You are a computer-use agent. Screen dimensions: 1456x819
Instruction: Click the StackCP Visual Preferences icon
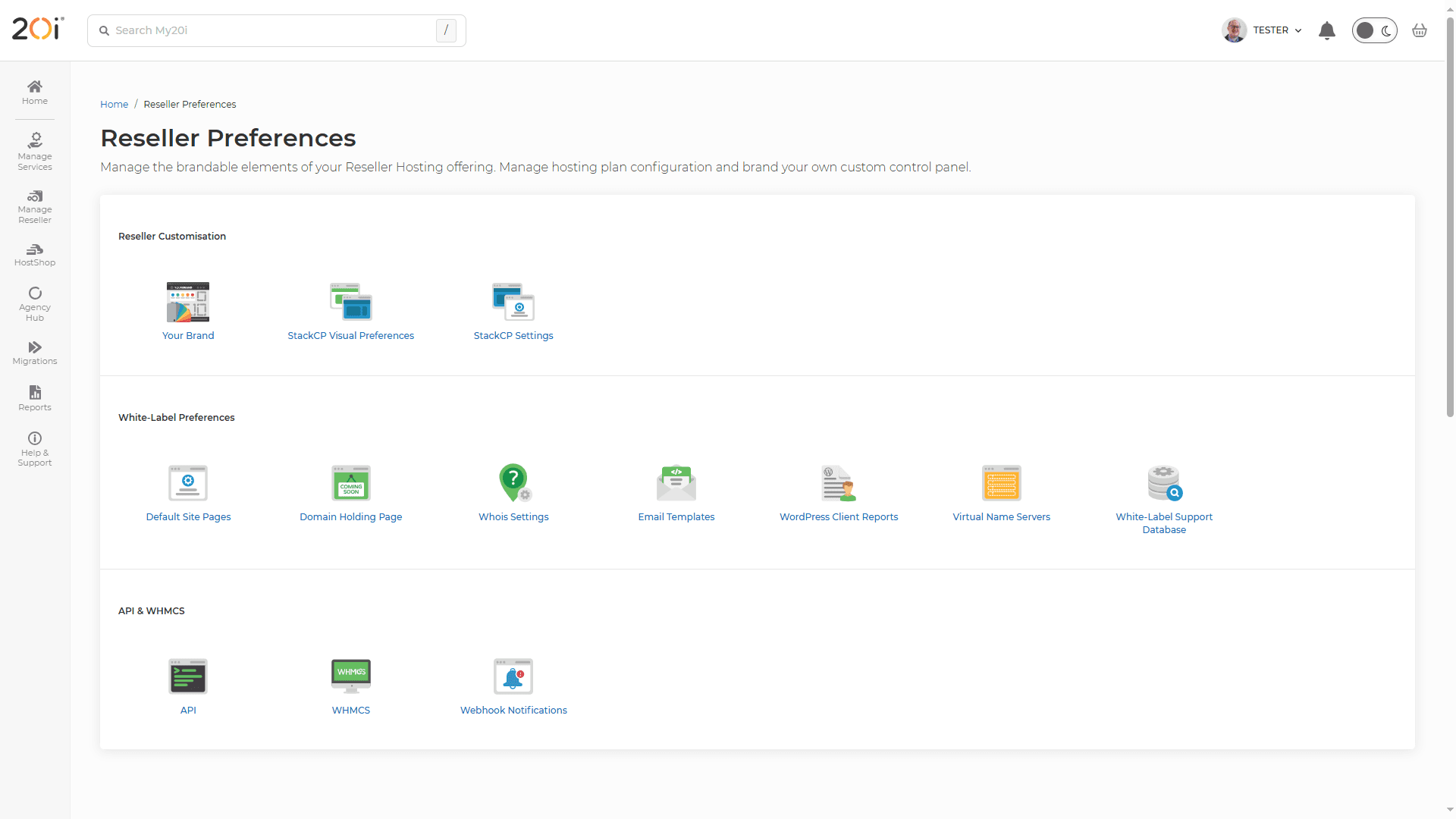(351, 302)
